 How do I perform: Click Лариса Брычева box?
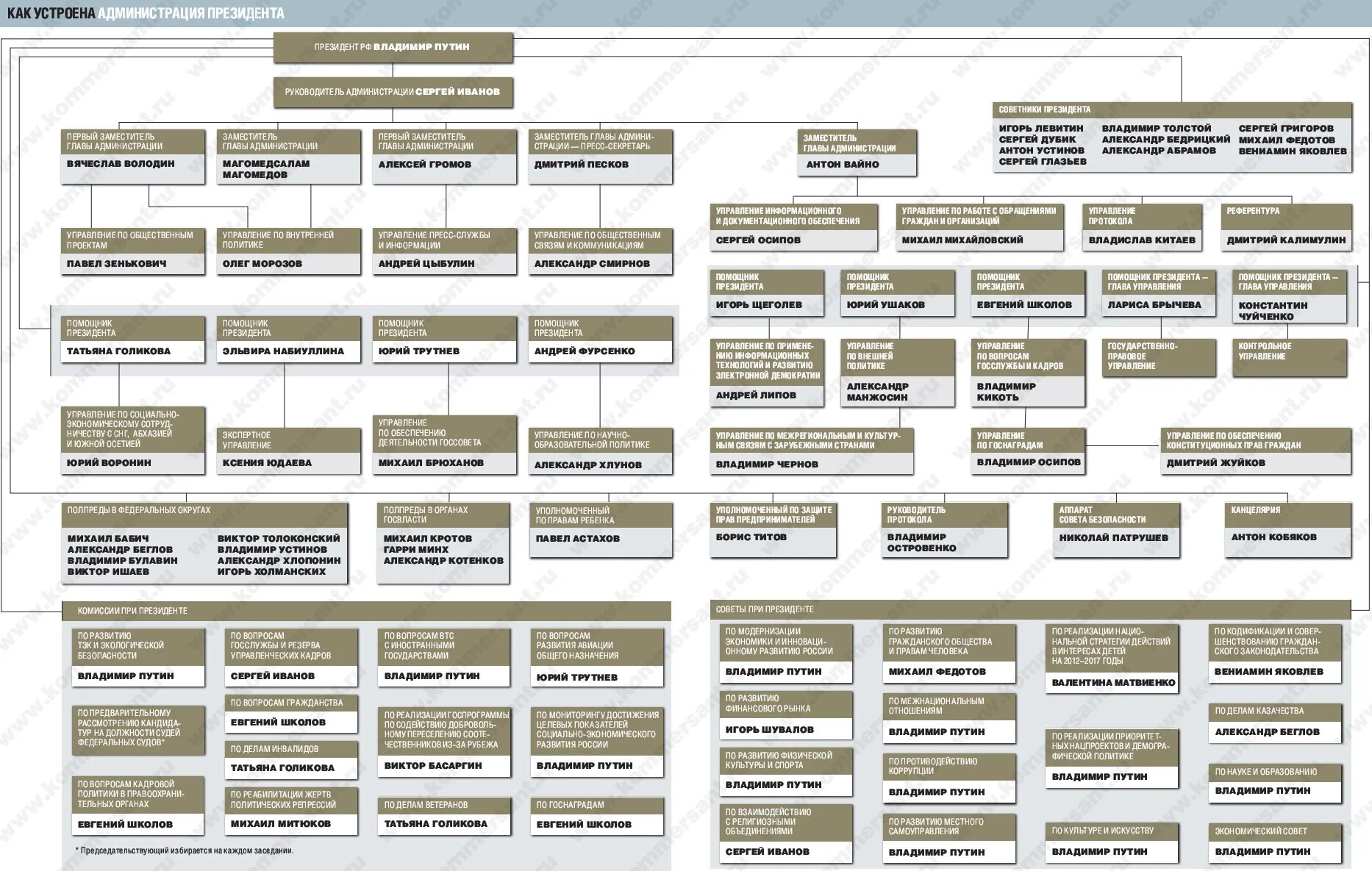click(1159, 293)
